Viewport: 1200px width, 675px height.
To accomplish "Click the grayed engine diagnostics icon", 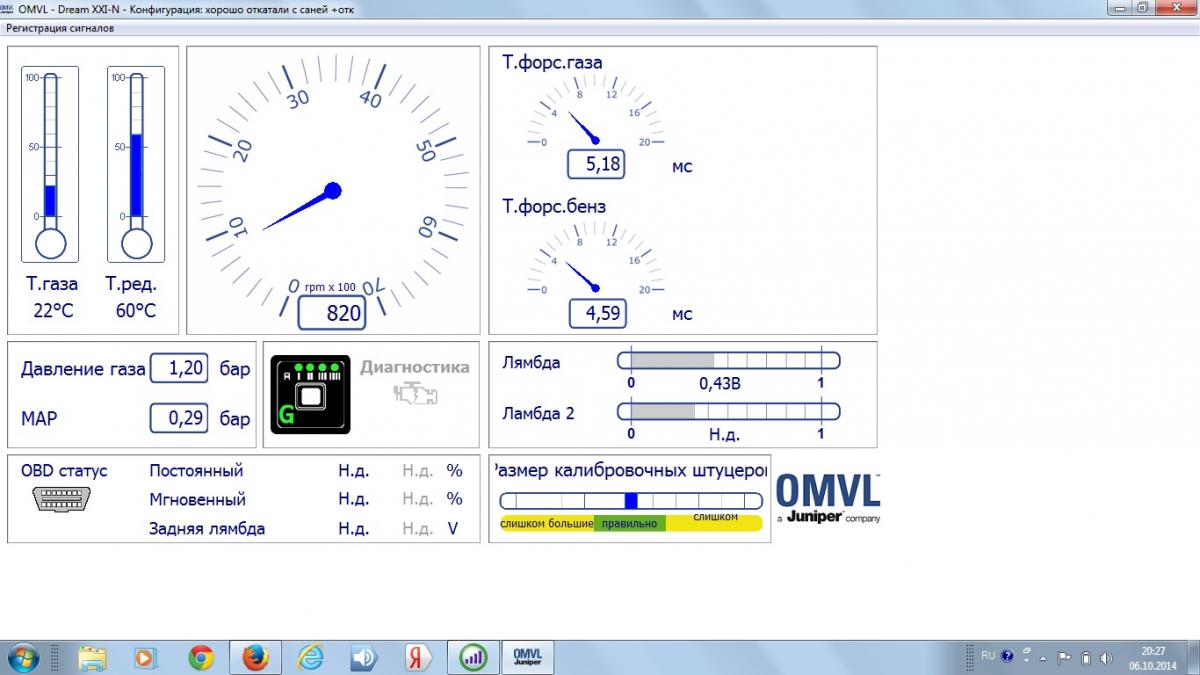I will (414, 395).
